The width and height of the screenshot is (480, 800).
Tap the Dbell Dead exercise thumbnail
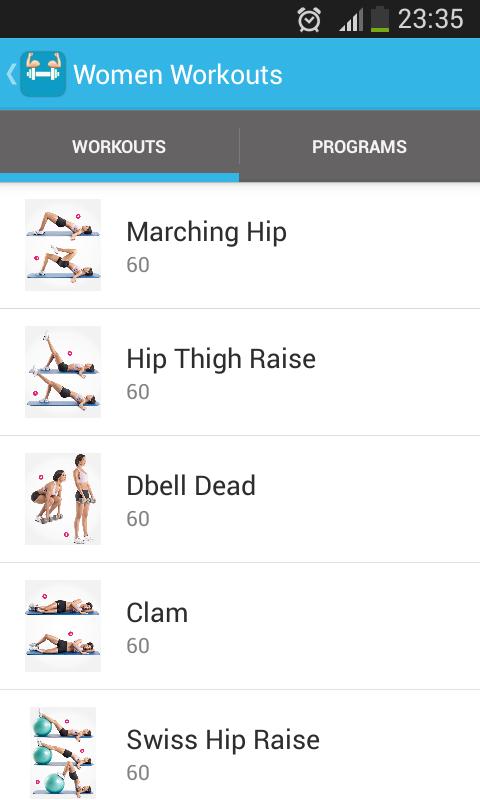click(x=63, y=499)
